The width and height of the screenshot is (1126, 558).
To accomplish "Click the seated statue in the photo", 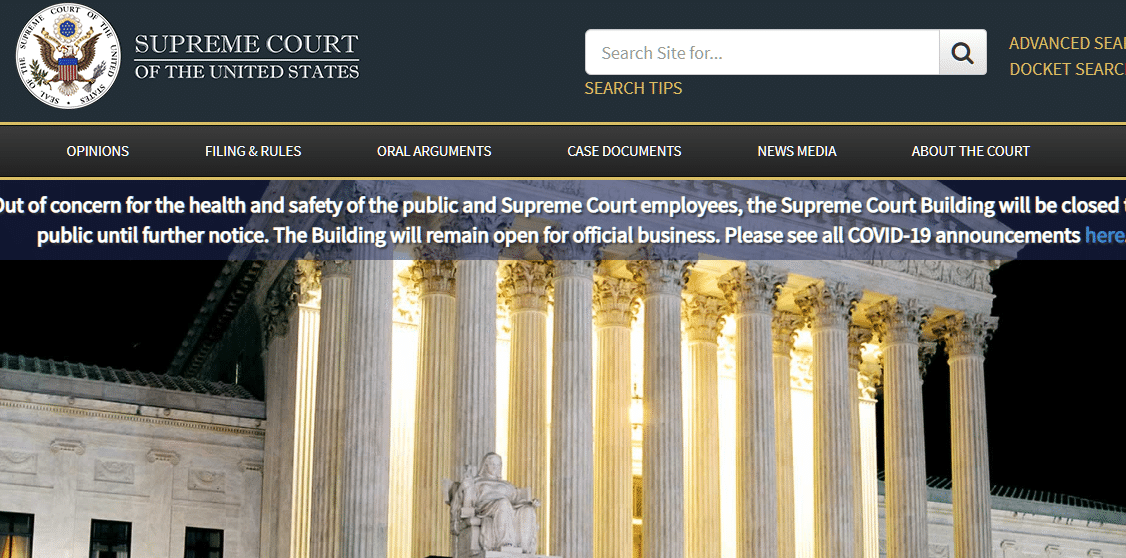I will coord(494,503).
